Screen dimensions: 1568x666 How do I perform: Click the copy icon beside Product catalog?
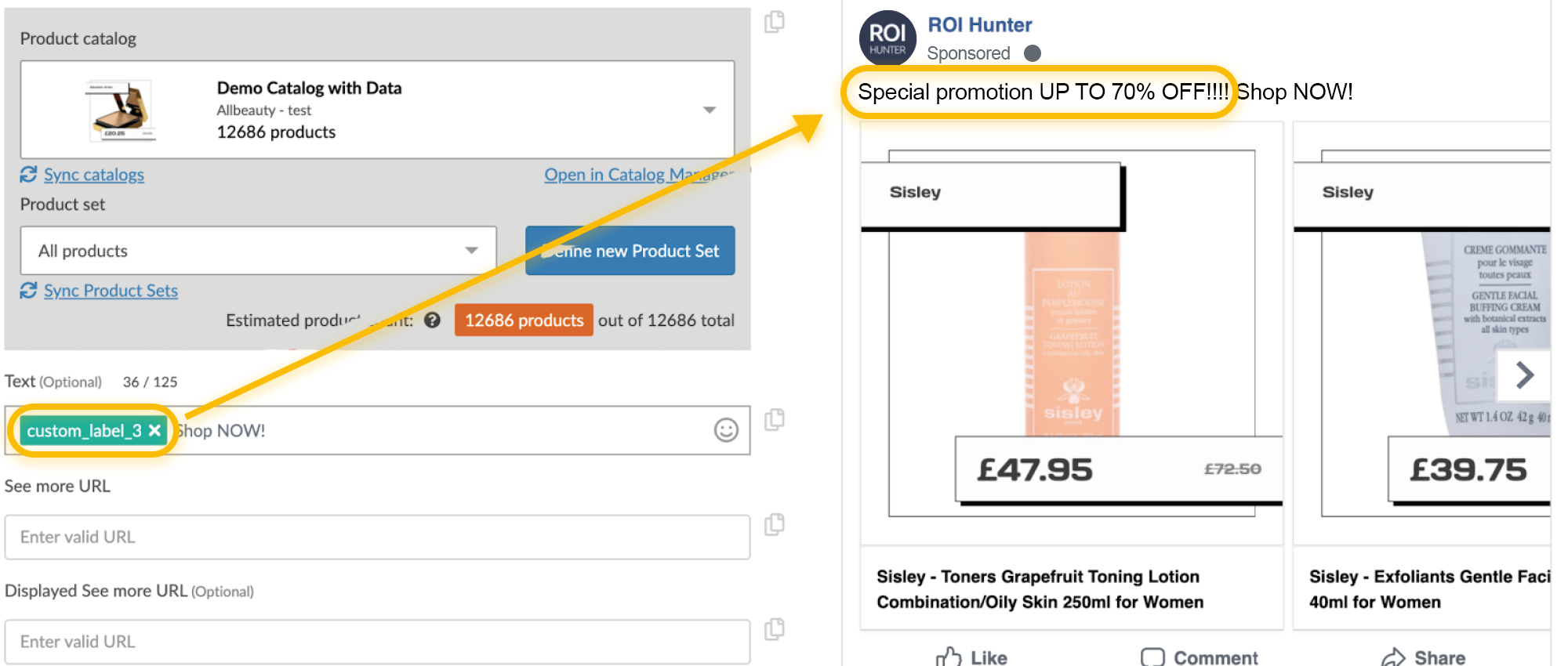pyautogui.click(x=775, y=22)
